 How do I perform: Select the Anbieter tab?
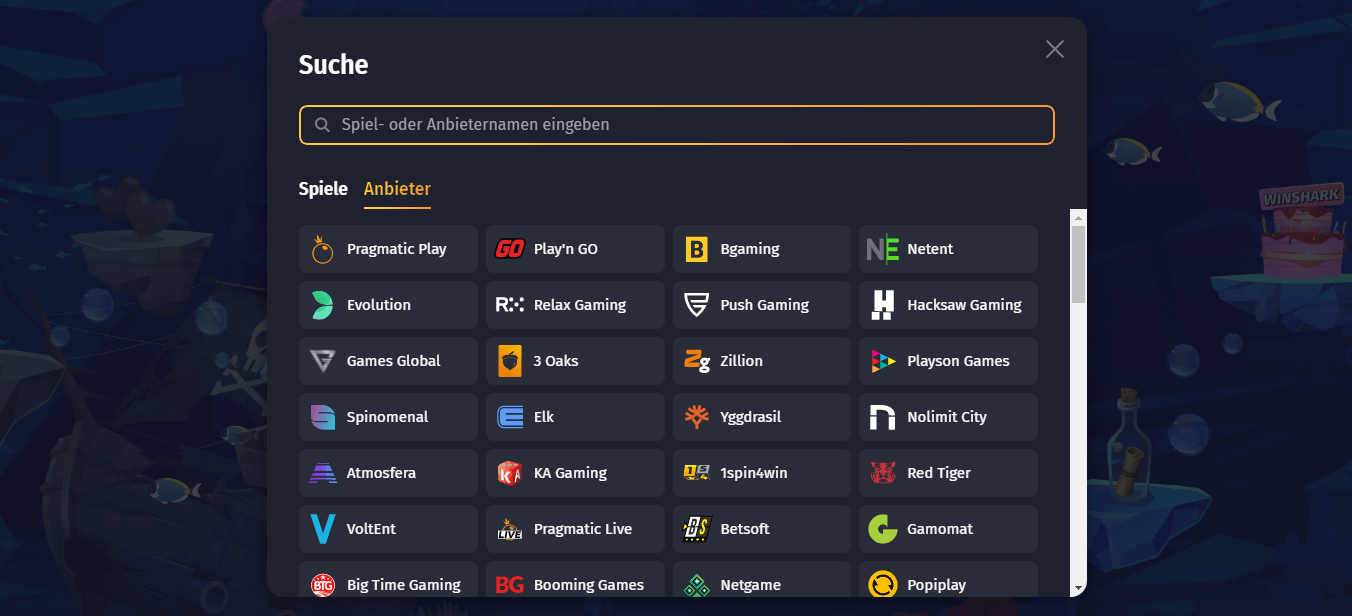click(x=397, y=189)
